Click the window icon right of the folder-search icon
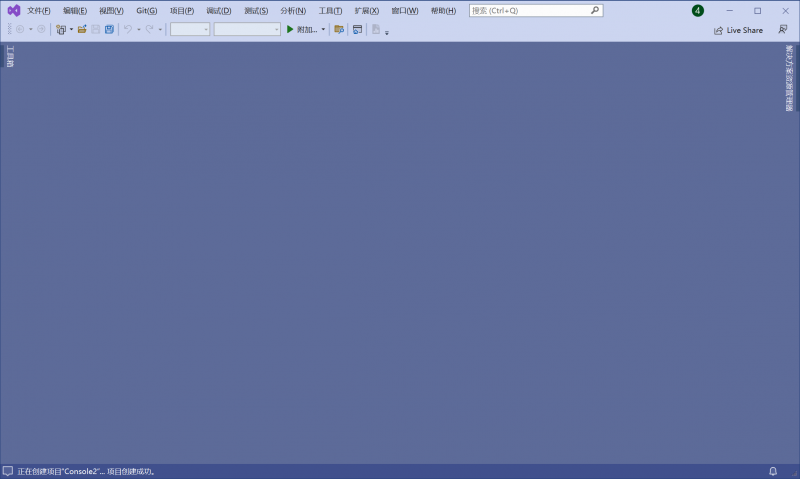 (x=357, y=29)
